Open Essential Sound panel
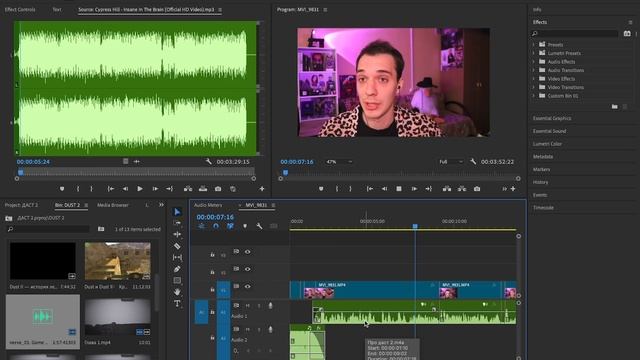This screenshot has width=640, height=360. tap(549, 131)
